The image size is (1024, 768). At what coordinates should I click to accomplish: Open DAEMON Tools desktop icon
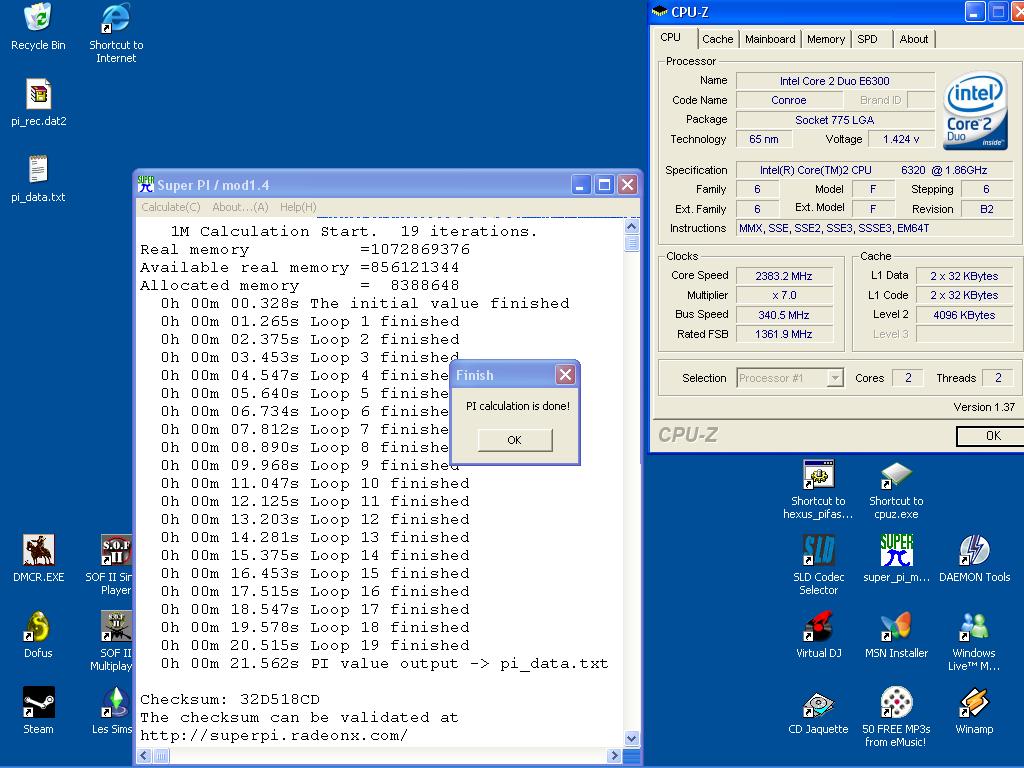[x=974, y=558]
